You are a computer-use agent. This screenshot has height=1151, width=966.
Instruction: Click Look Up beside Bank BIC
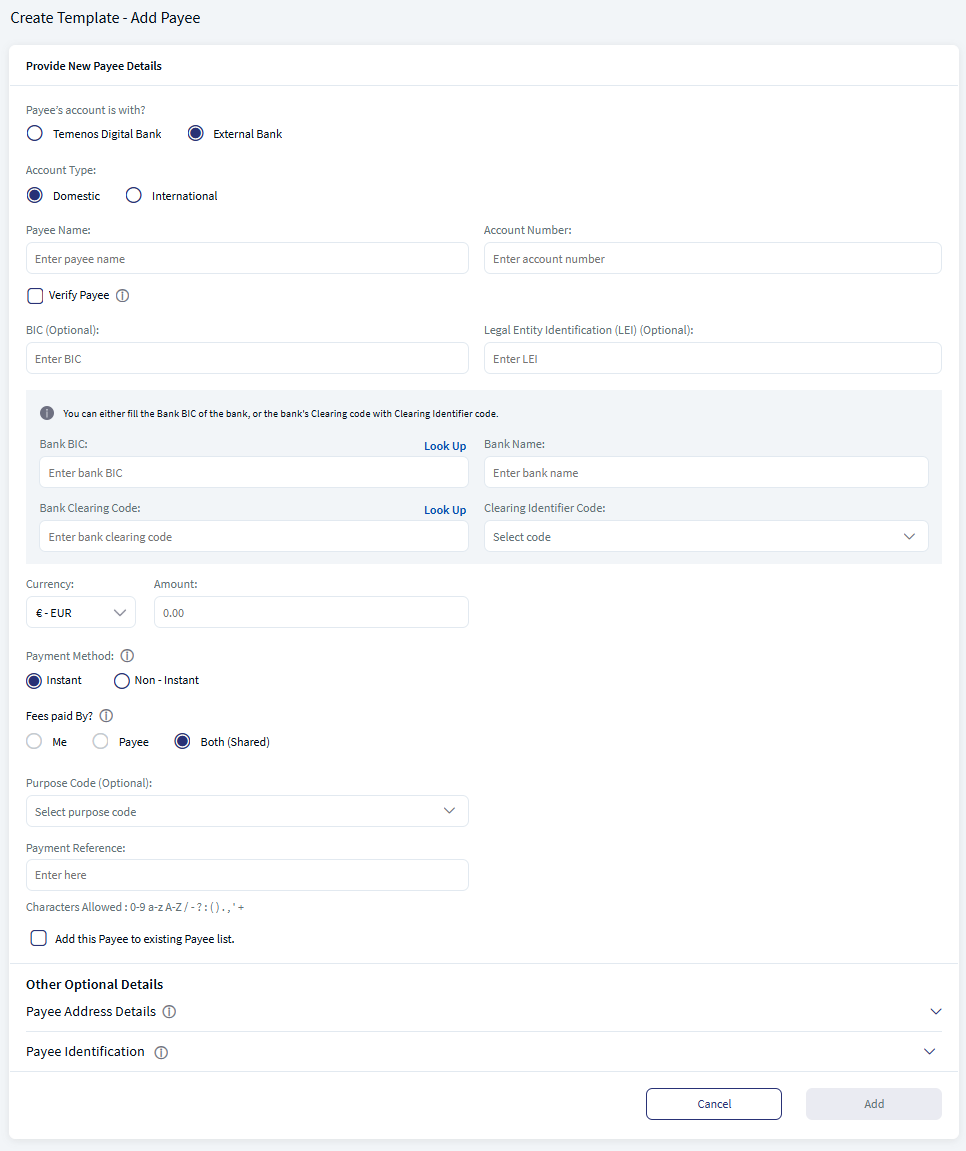point(445,446)
